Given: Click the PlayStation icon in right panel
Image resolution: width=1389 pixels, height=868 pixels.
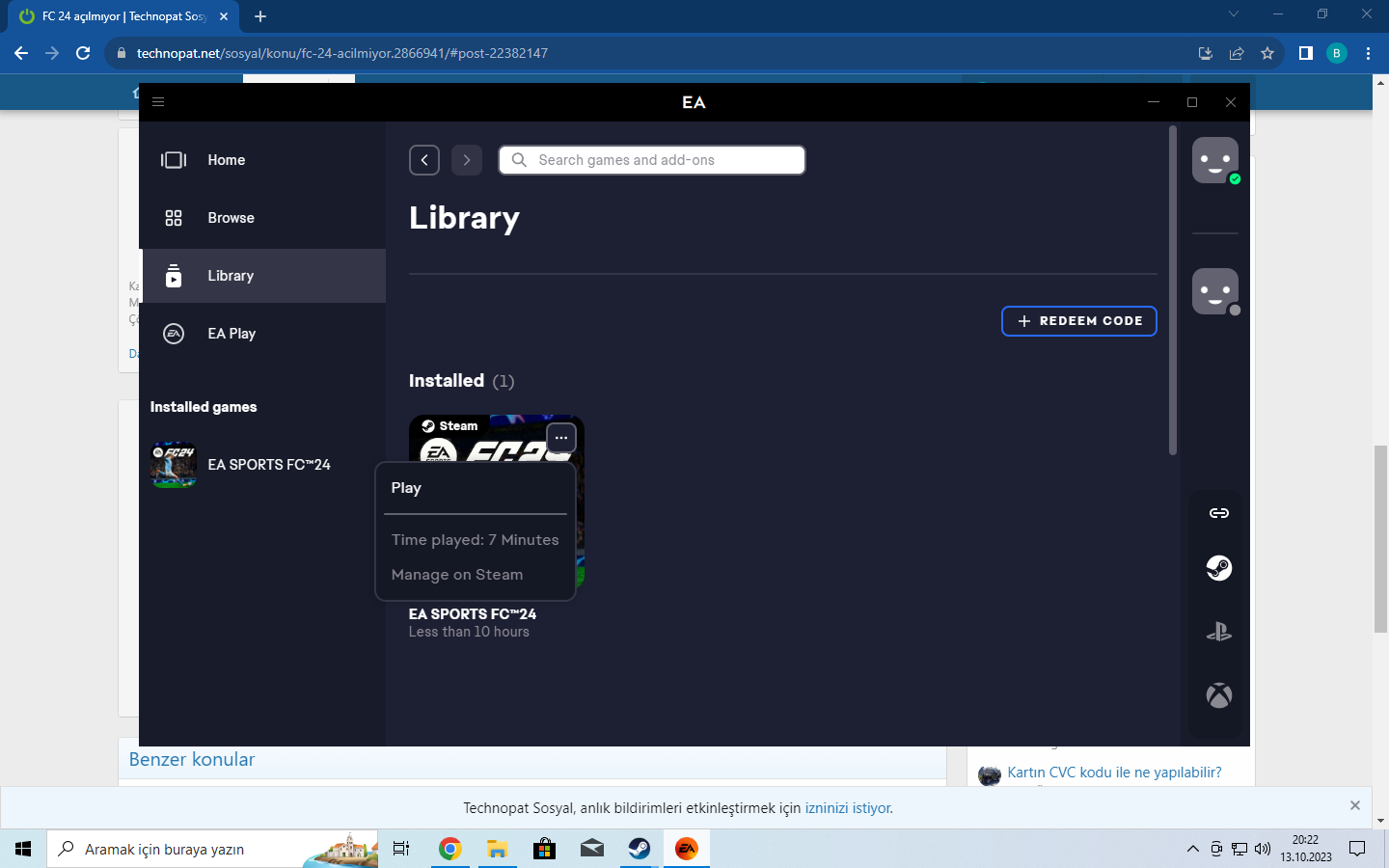Looking at the screenshot, I should coord(1219,632).
